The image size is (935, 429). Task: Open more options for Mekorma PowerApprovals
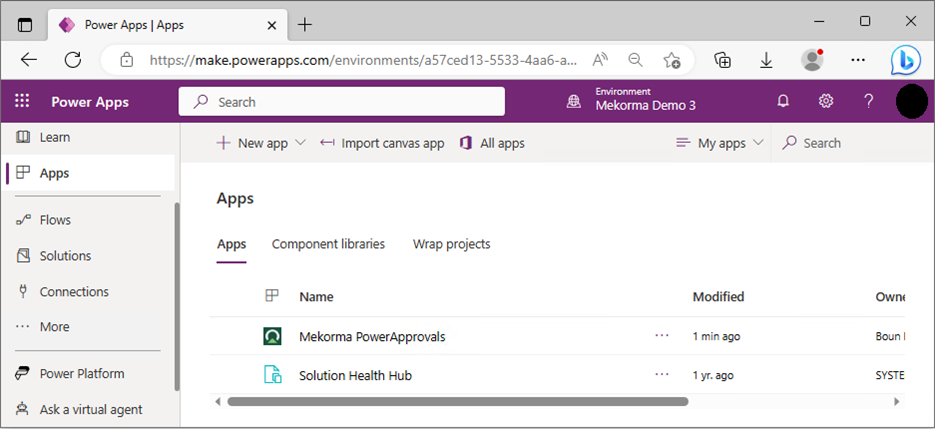(x=661, y=337)
